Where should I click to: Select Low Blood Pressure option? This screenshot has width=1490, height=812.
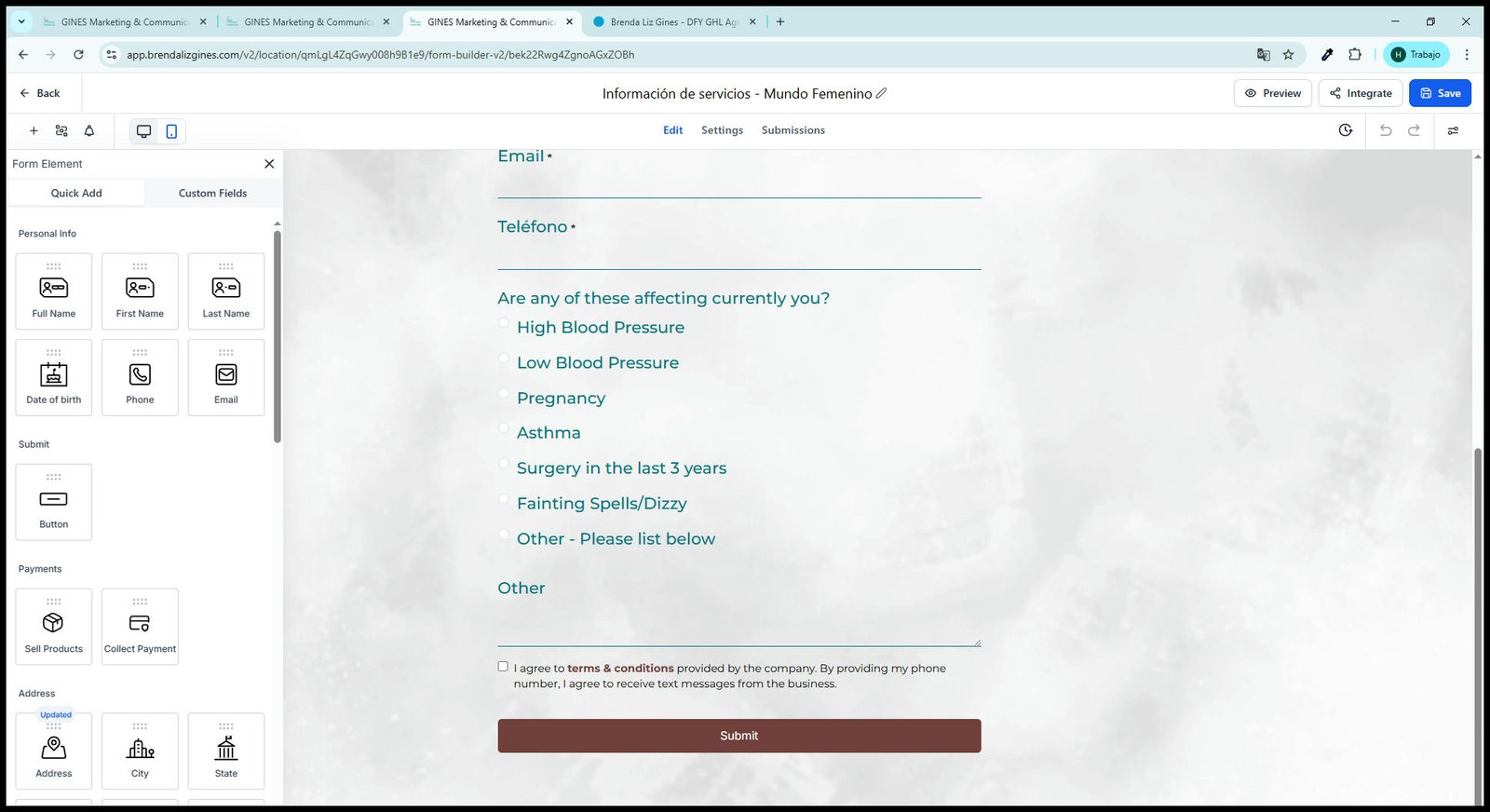tap(504, 358)
